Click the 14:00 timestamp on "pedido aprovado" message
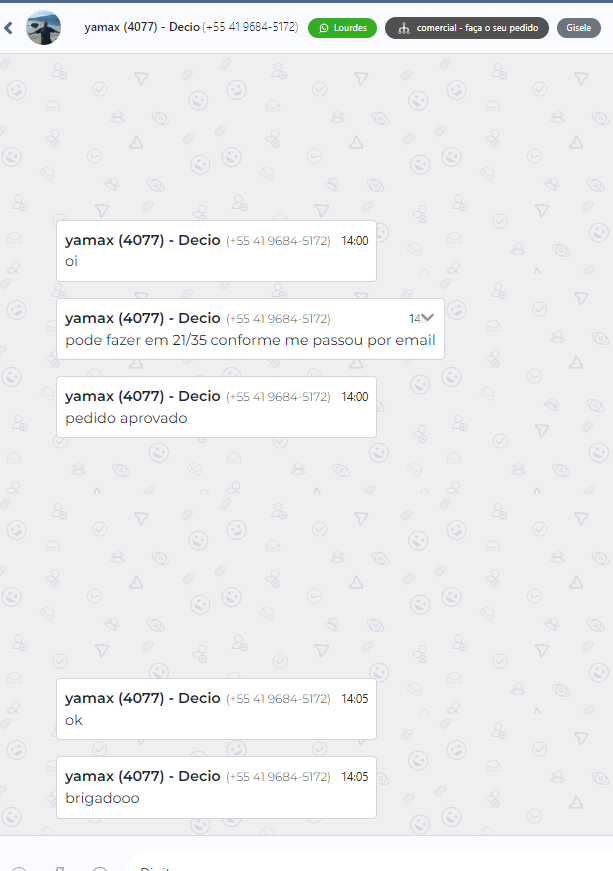This screenshot has height=871, width=613. click(355, 397)
